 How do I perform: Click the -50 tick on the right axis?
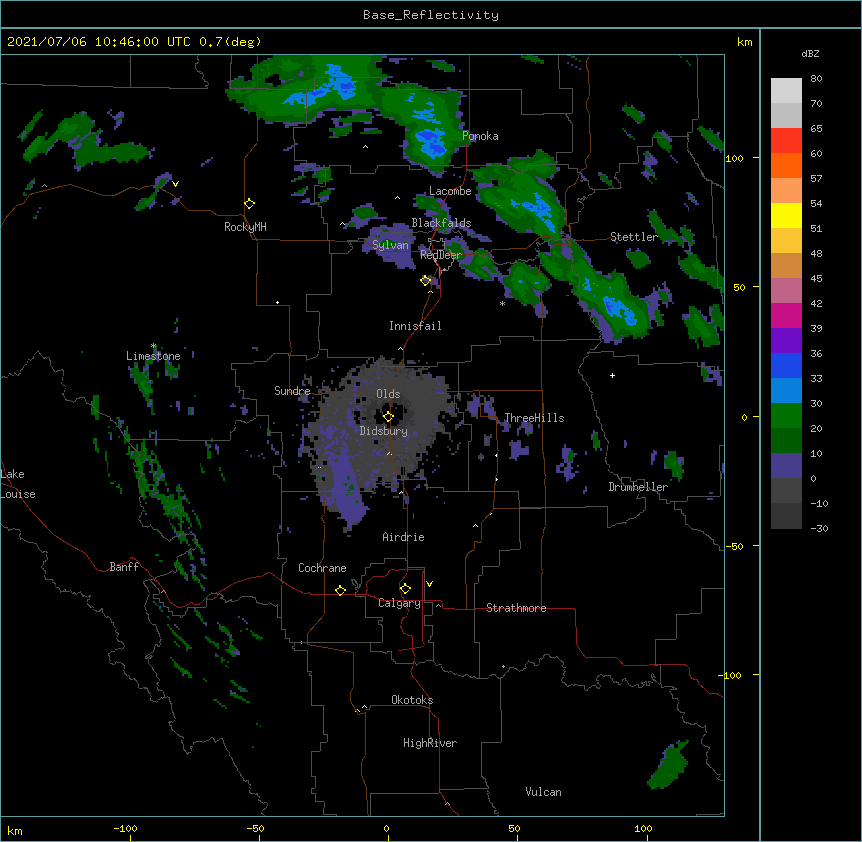[734, 546]
